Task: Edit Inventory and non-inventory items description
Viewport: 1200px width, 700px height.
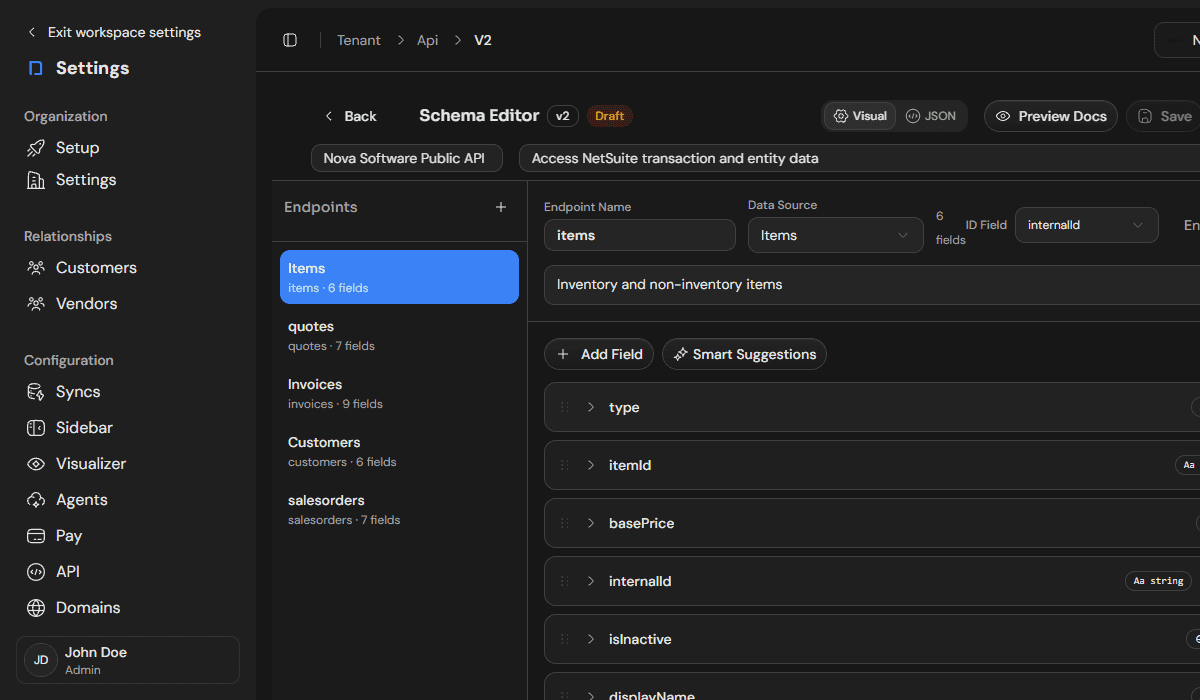Action: point(872,285)
